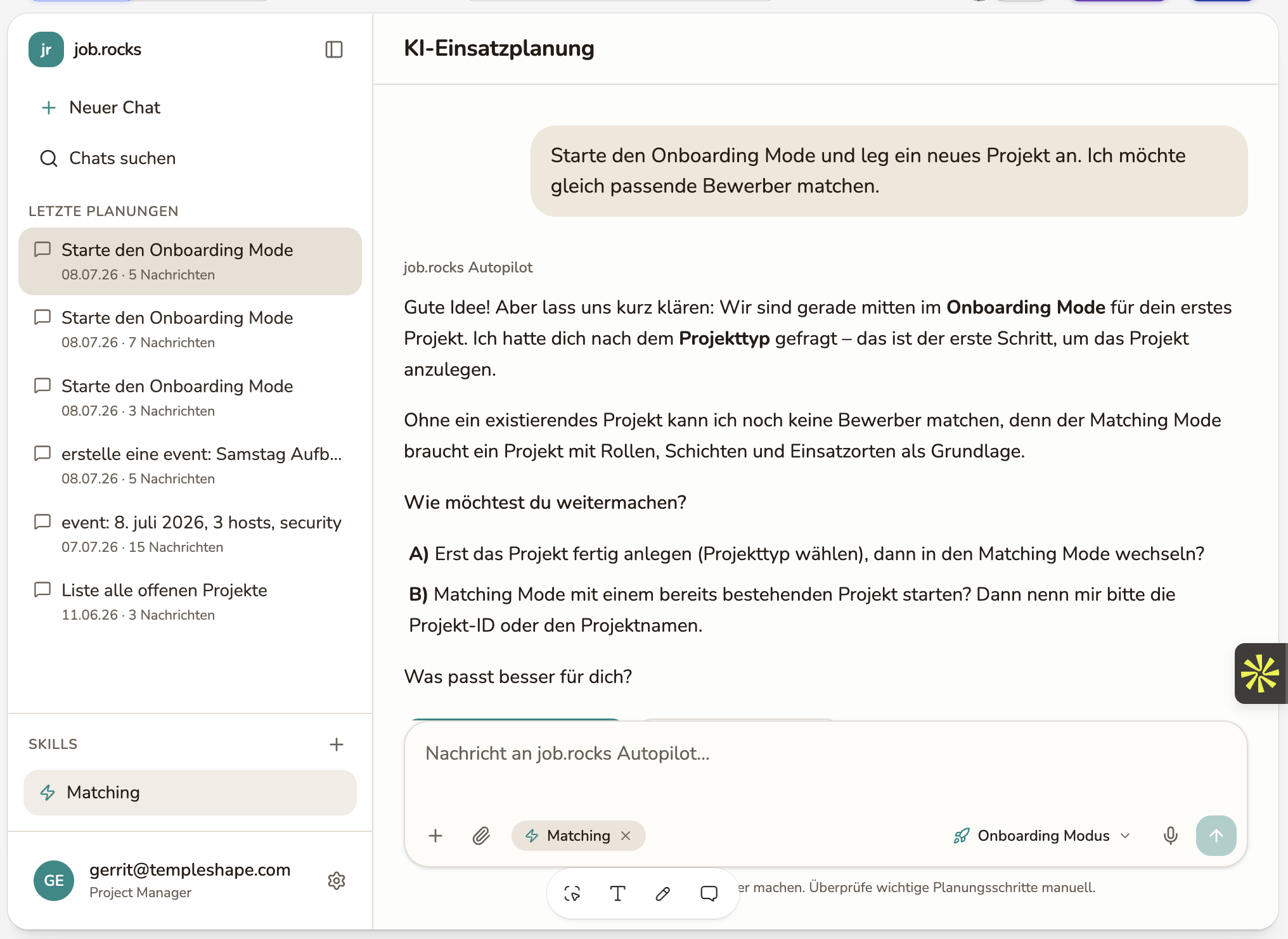The height and width of the screenshot is (939, 1288).
Task: Select the comment bubble tool
Action: [x=709, y=893]
